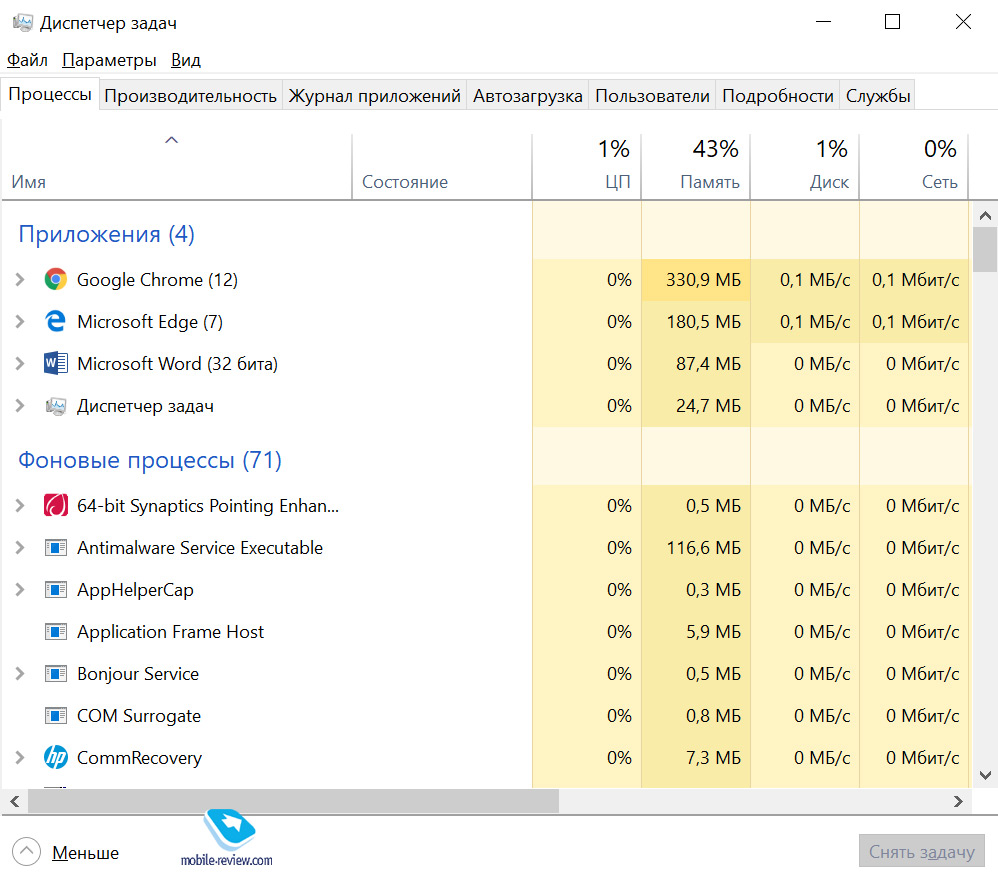Switch to the Журнал приложений tab

click(374, 95)
